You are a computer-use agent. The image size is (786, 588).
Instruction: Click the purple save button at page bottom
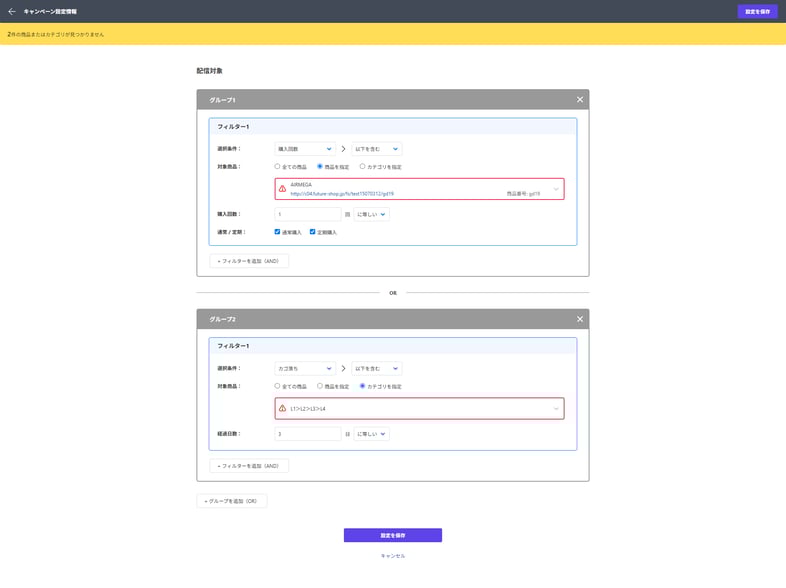[392, 535]
